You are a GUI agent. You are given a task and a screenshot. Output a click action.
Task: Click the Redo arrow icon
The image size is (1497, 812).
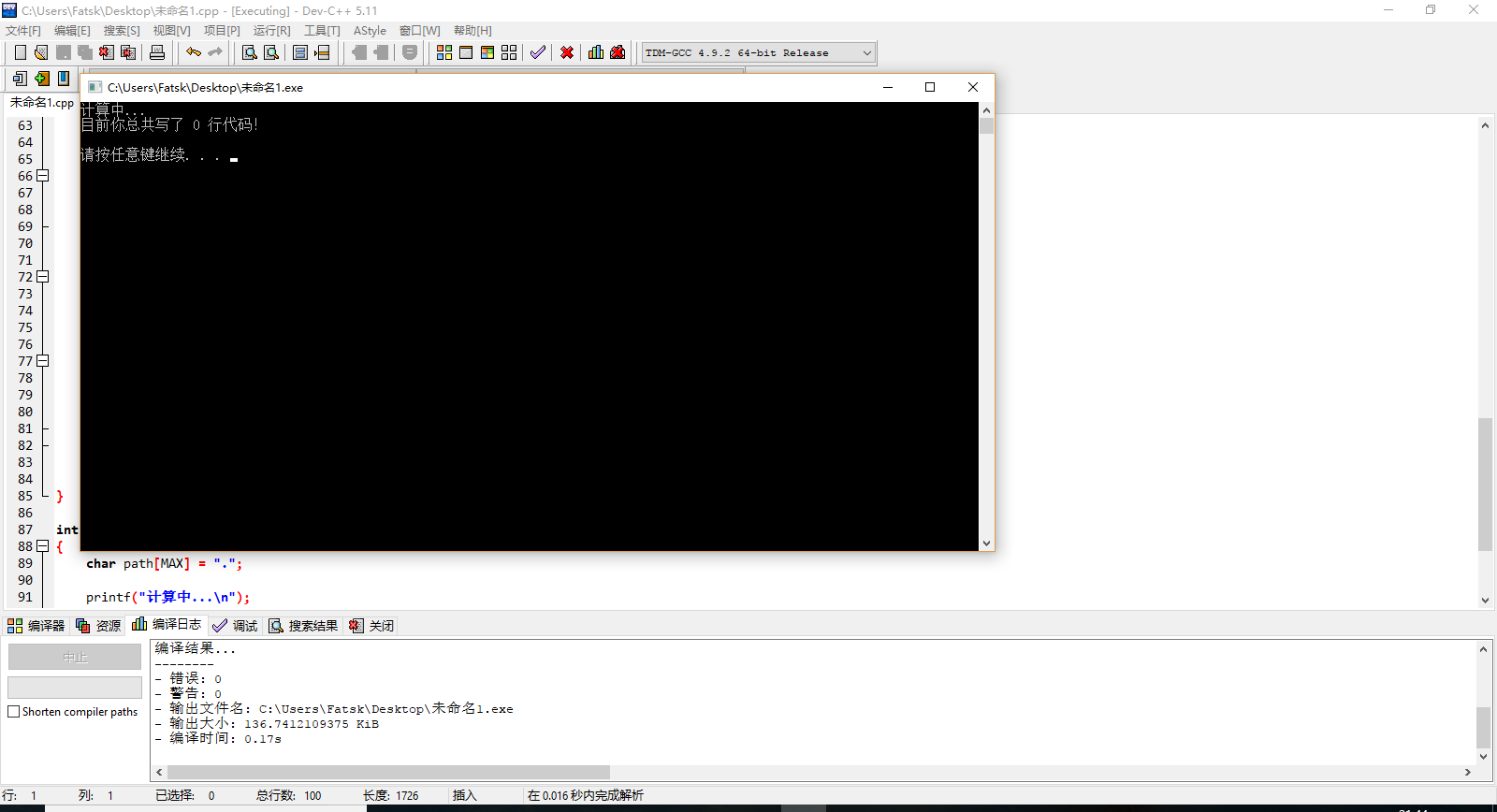[x=215, y=52]
